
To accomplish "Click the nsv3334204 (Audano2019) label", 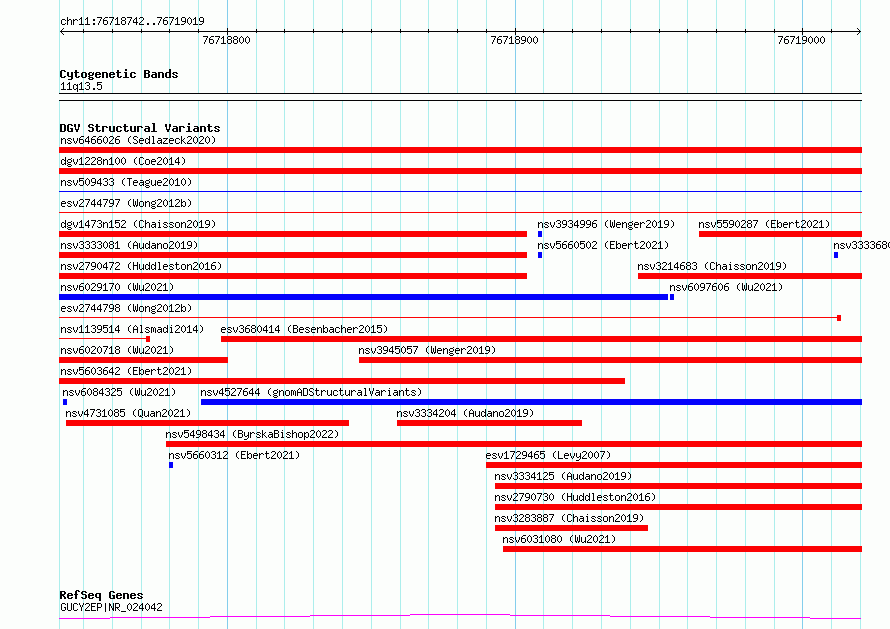I will coord(465,413).
